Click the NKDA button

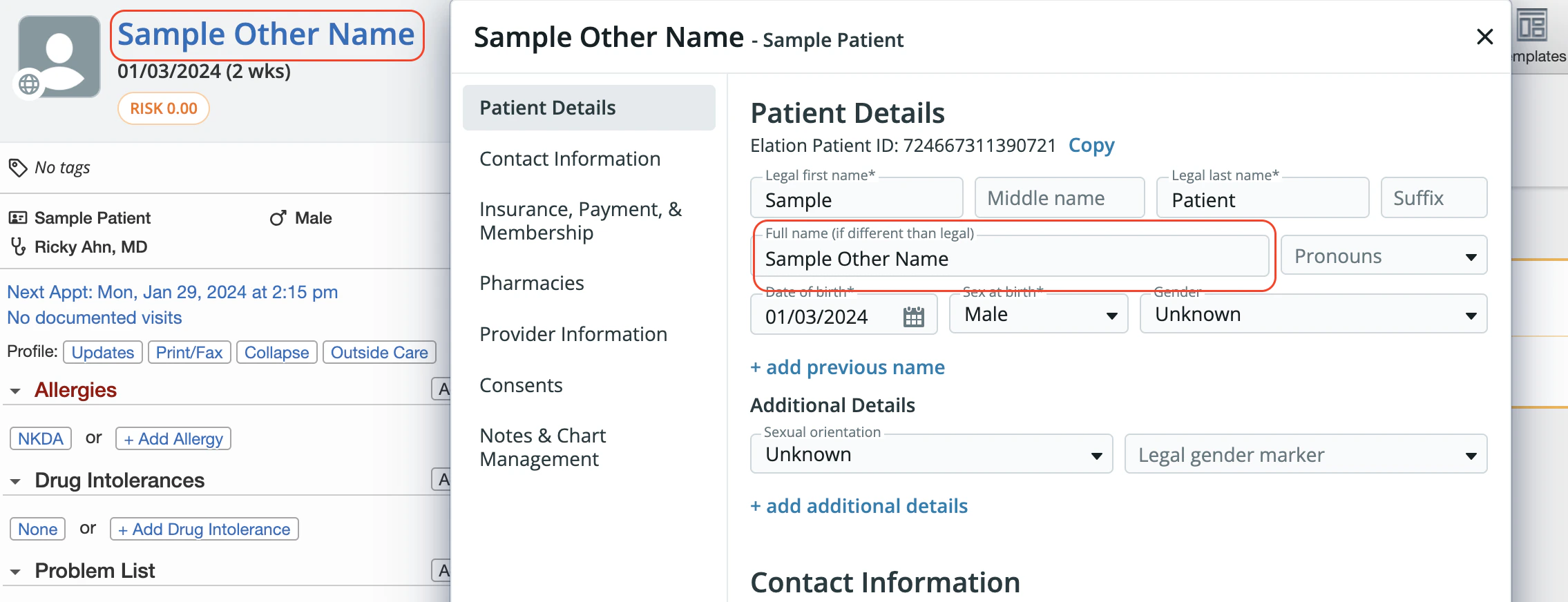pos(41,439)
